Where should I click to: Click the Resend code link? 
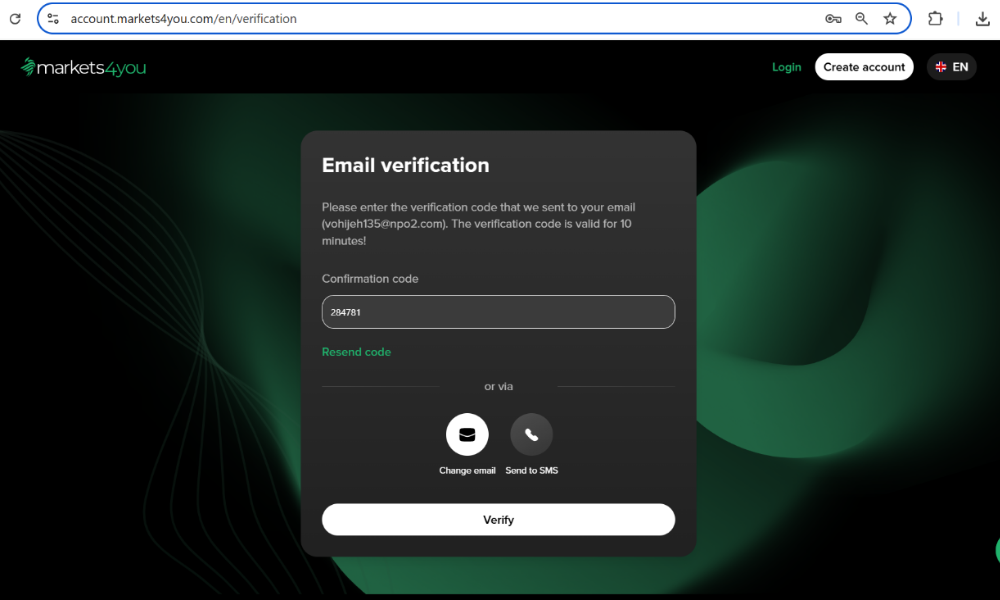point(356,352)
